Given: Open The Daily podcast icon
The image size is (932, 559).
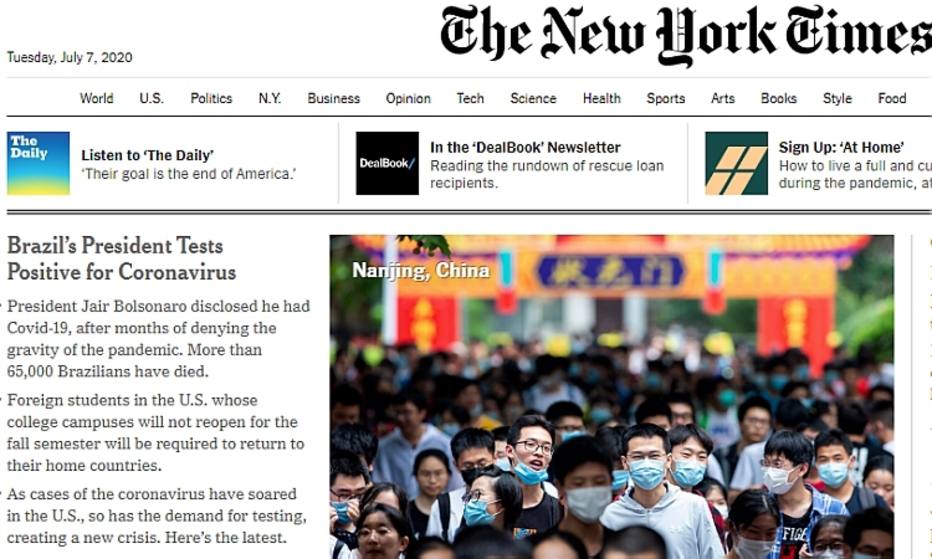Looking at the screenshot, I should pyautogui.click(x=38, y=164).
